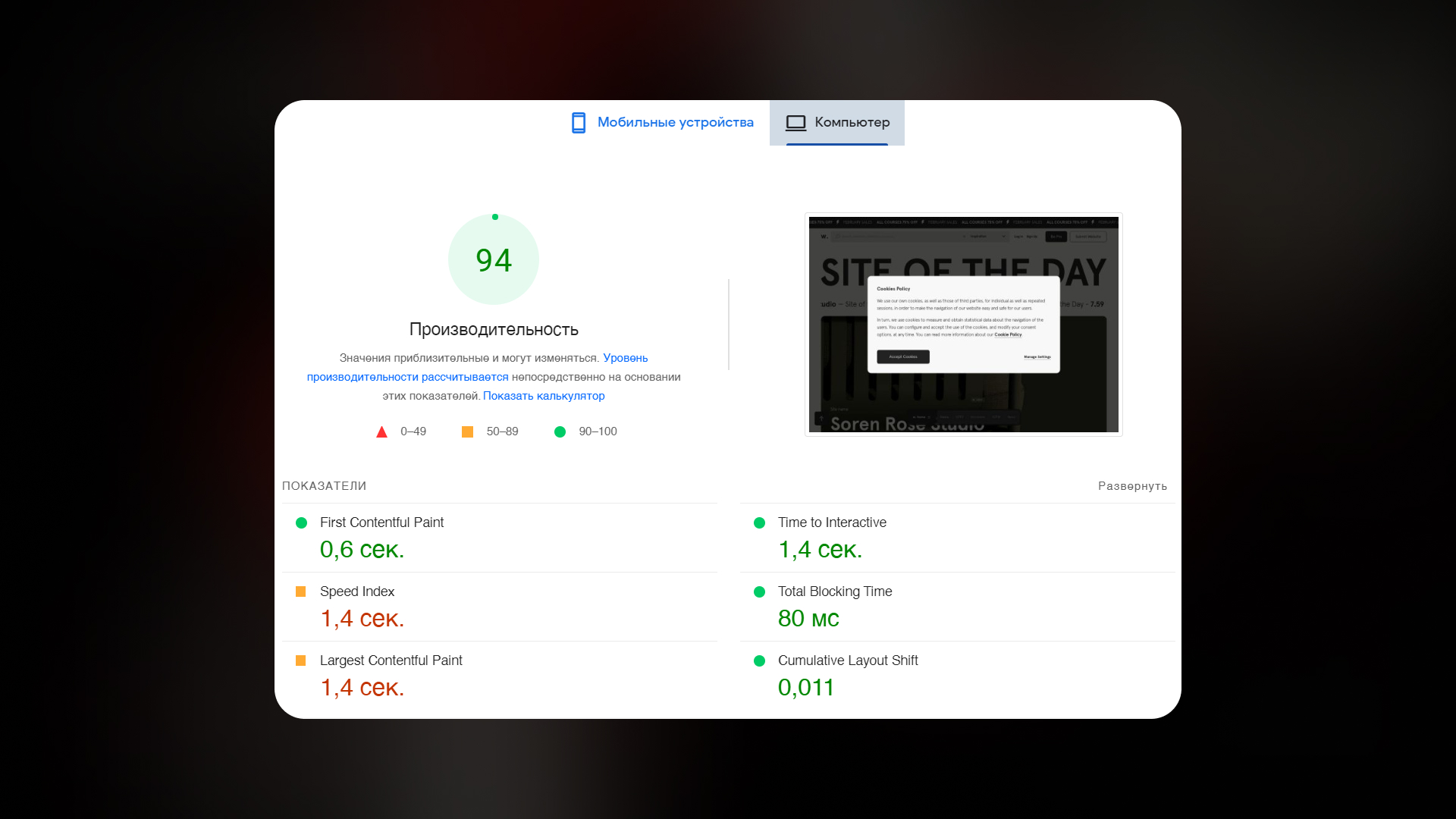Click the laptop icon on Компьютер tab

(x=795, y=123)
